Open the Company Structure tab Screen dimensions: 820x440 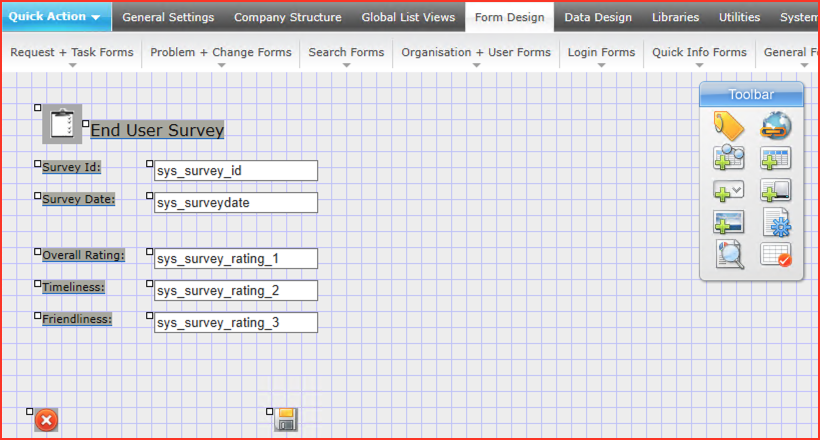[288, 17]
